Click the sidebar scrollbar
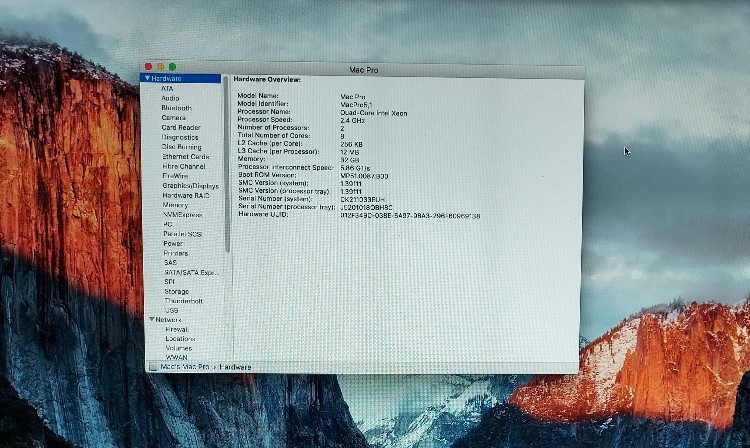Viewport: 750px width, 448px height. (227, 164)
